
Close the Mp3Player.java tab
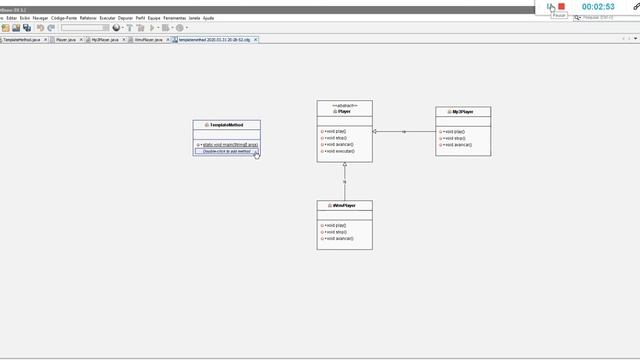124,40
